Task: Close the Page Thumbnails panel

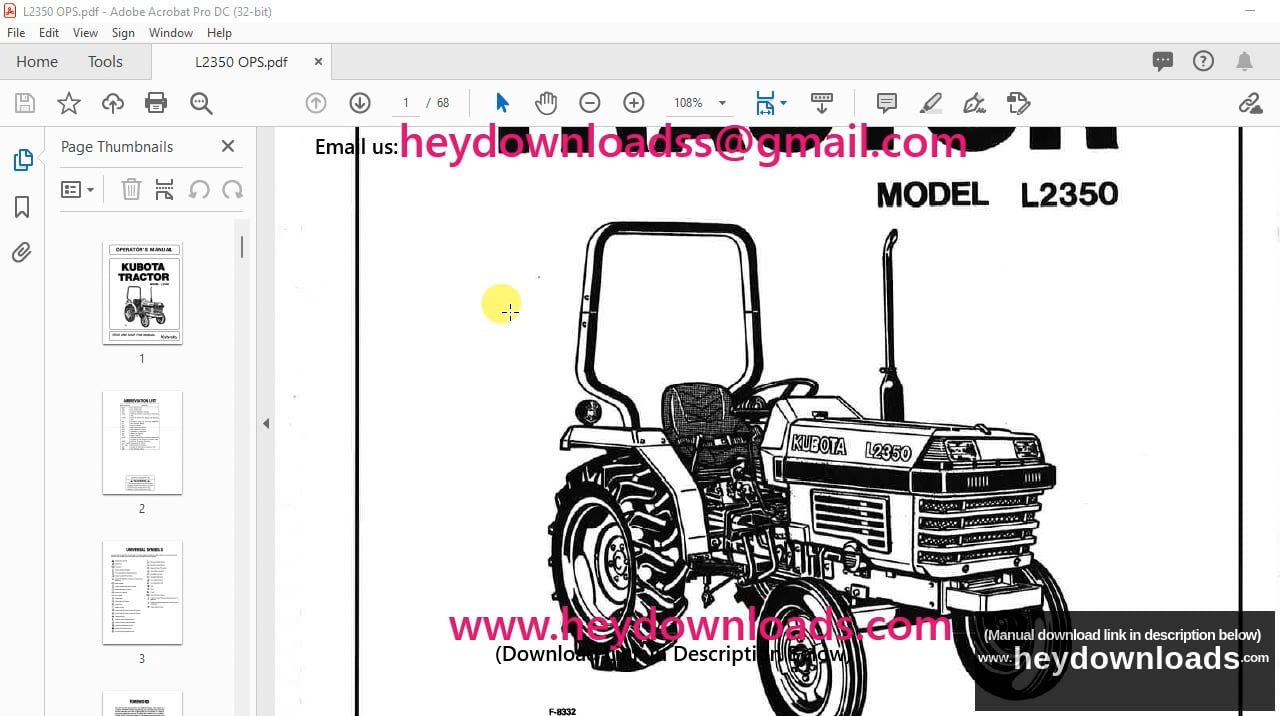Action: 228,146
